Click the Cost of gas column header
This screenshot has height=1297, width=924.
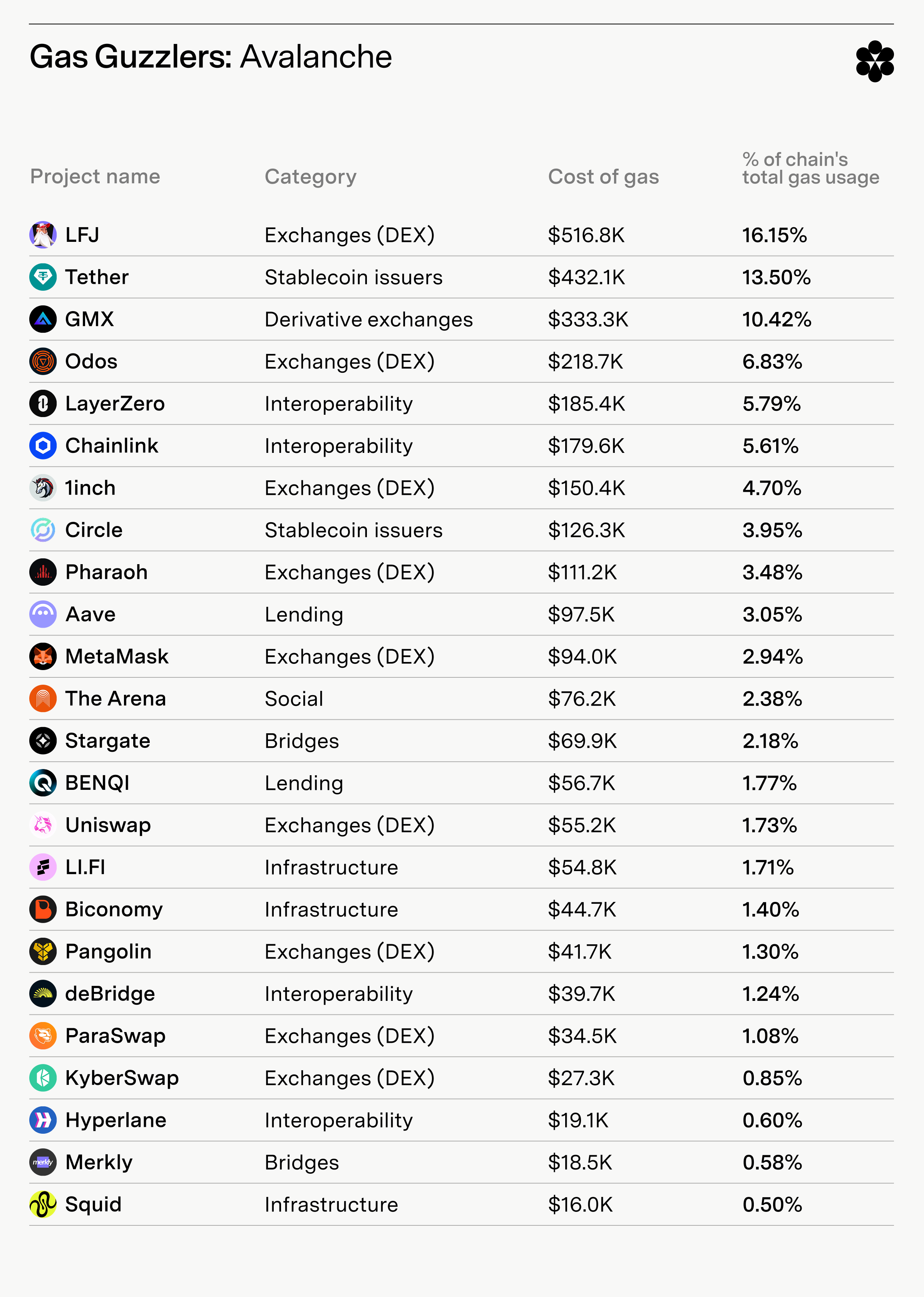coord(603,177)
